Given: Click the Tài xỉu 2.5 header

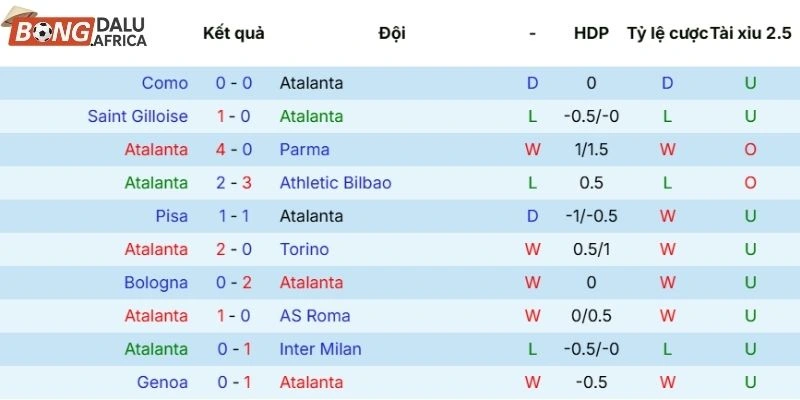Looking at the screenshot, I should click(750, 33).
